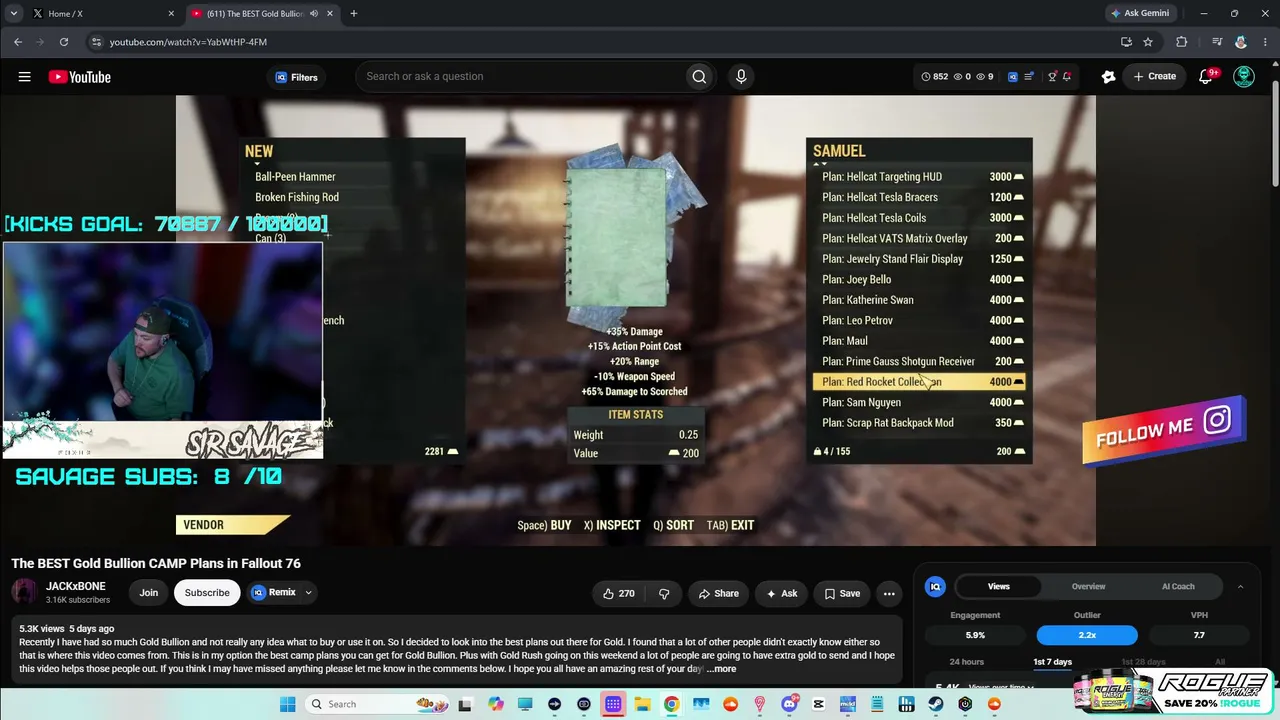Click Ask Gemini in the title bar
The image size is (1280, 720).
tap(1139, 14)
